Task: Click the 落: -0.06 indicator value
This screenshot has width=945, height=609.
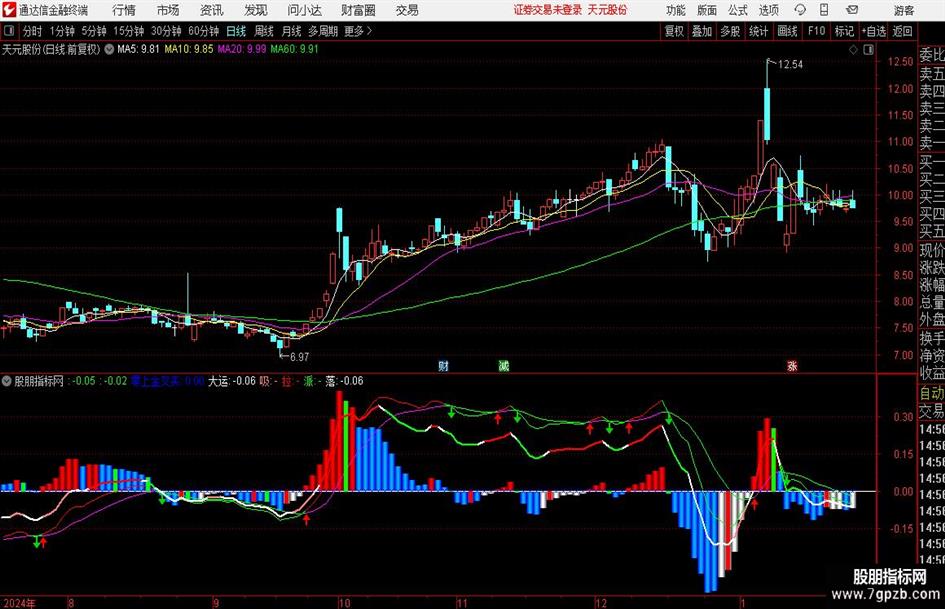Action: pyautogui.click(x=344, y=381)
